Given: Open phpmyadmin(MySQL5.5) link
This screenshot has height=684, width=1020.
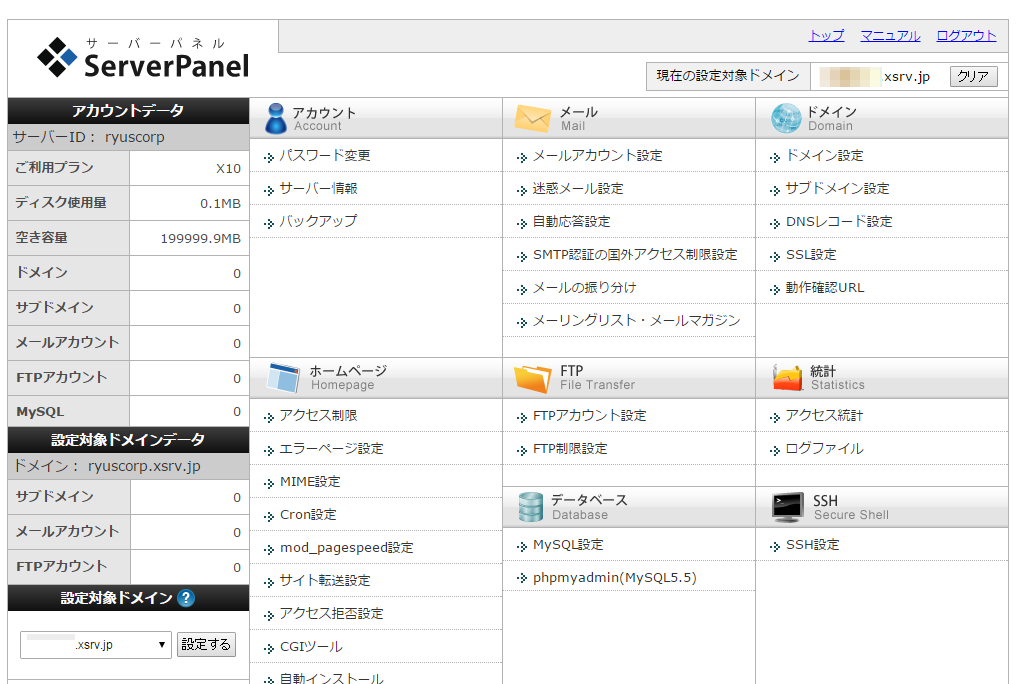Looking at the screenshot, I should pos(614,578).
